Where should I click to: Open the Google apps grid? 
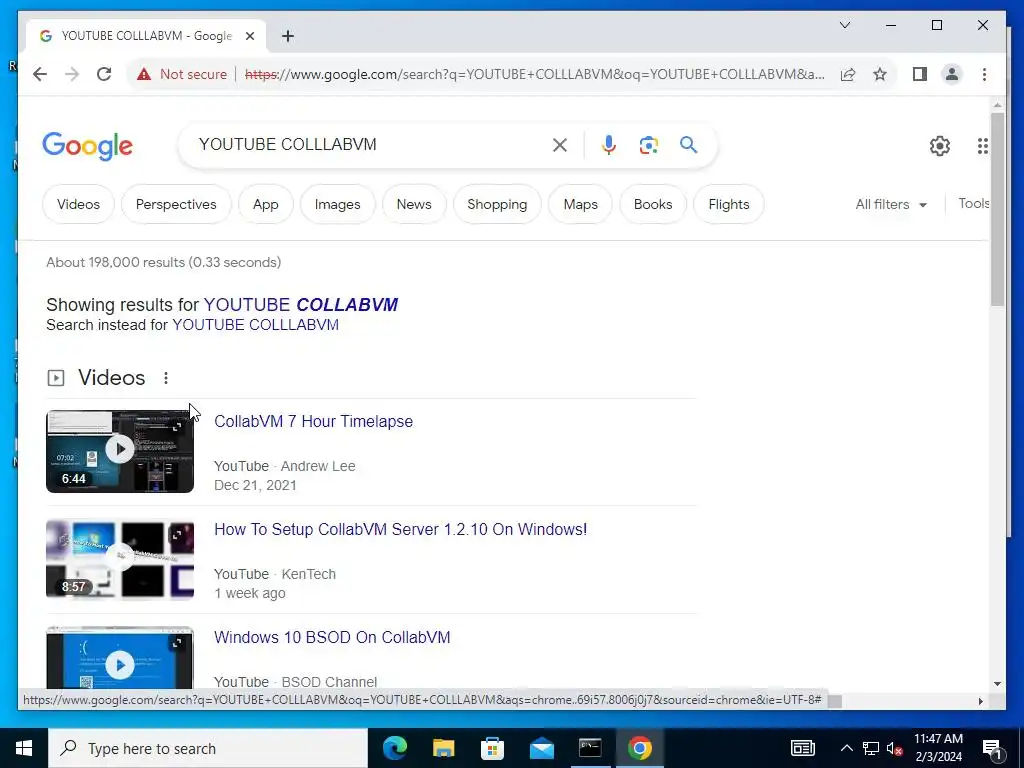[x=982, y=146]
